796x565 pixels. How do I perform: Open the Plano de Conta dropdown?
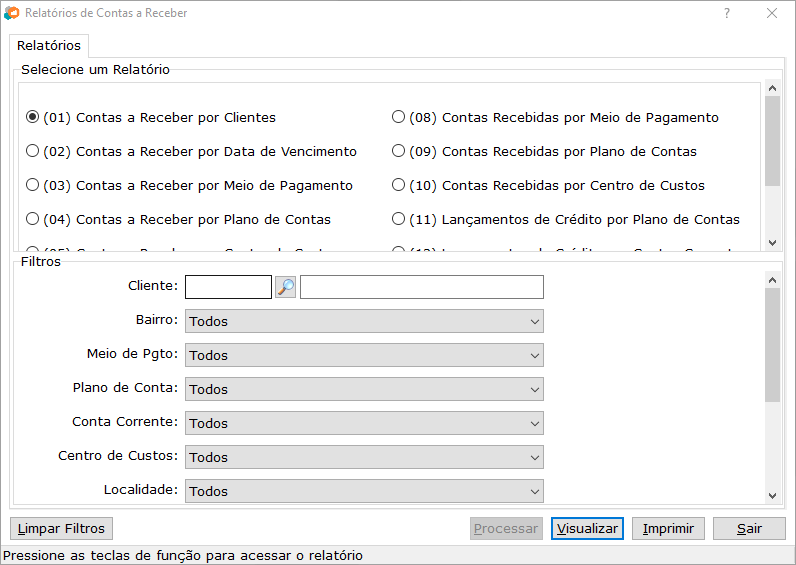[364, 389]
